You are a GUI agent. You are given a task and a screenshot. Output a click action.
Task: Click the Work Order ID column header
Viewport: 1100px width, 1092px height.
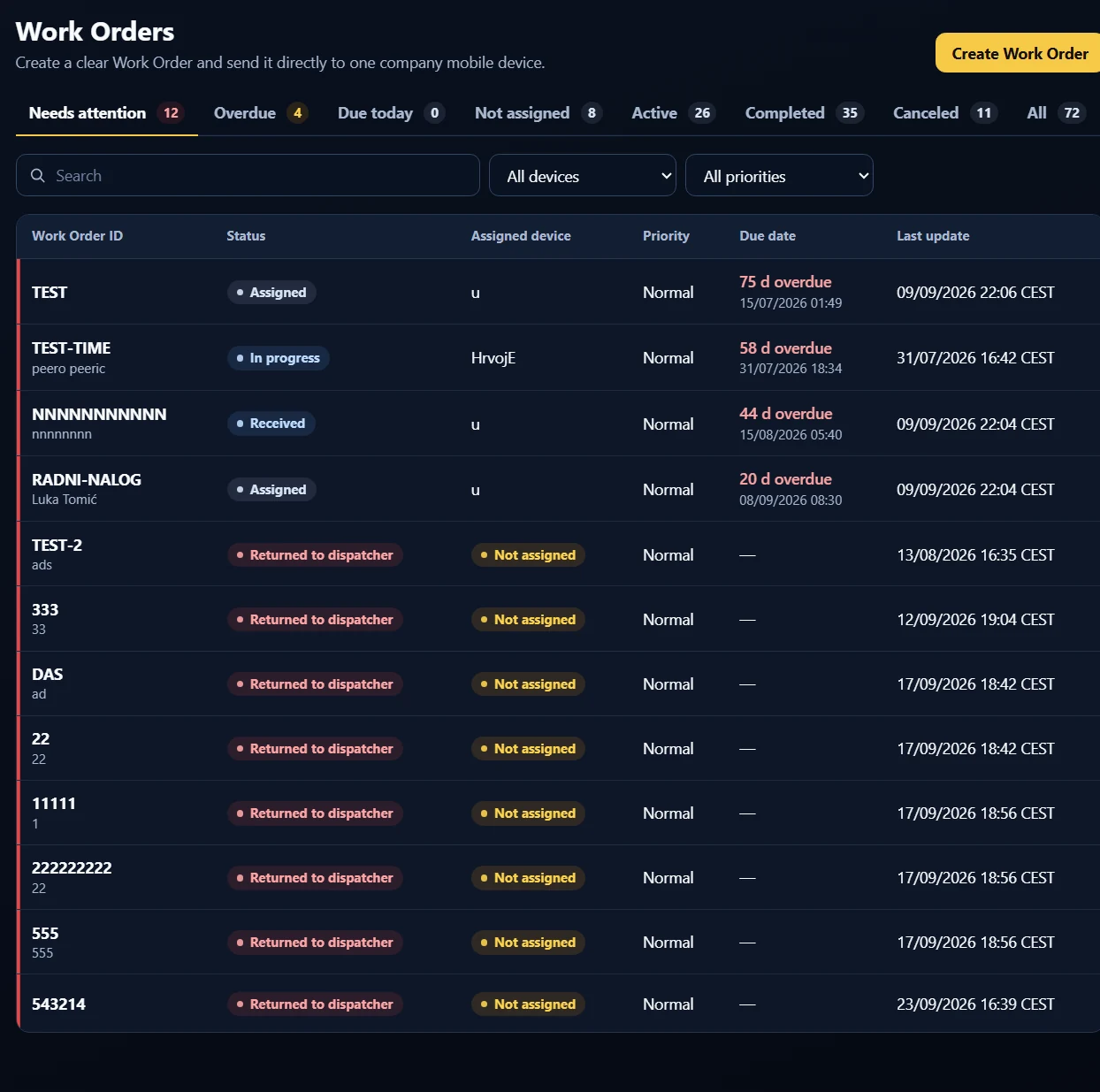tap(77, 236)
